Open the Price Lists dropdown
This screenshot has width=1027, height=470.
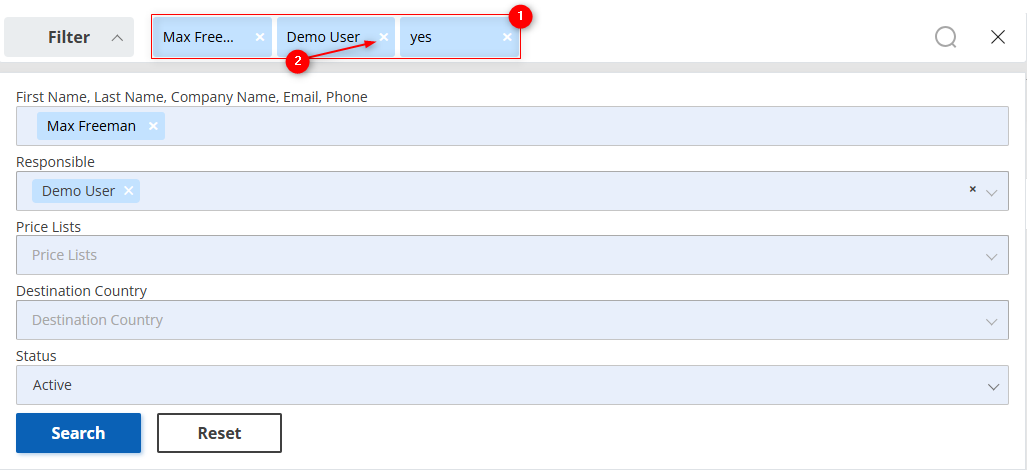512,255
